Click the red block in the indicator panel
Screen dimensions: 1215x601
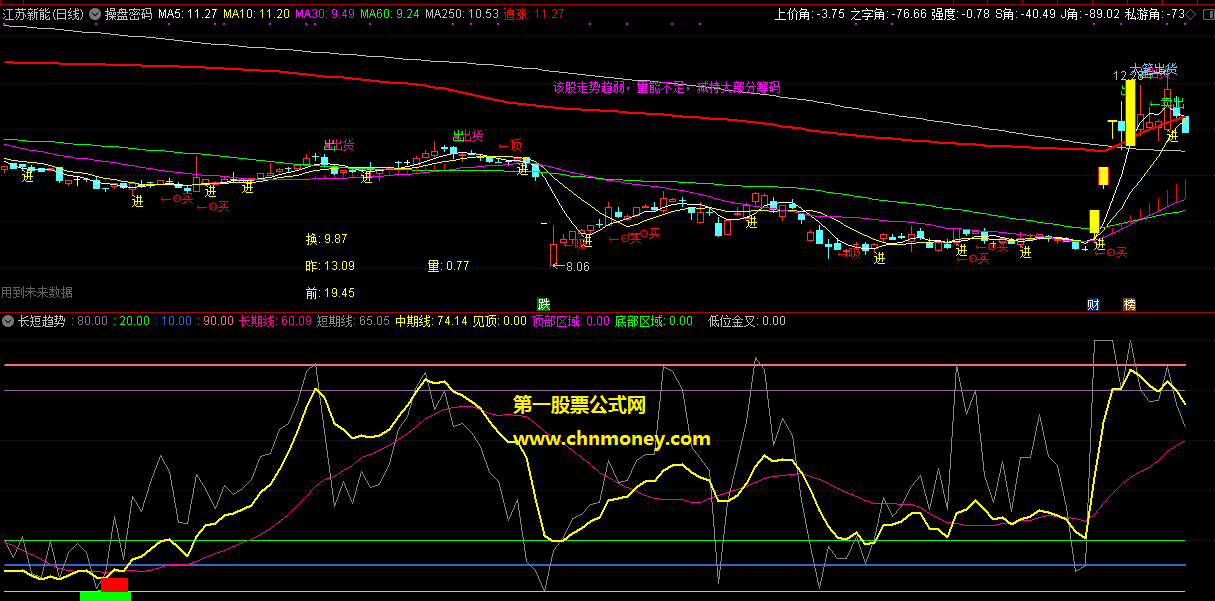(x=115, y=584)
